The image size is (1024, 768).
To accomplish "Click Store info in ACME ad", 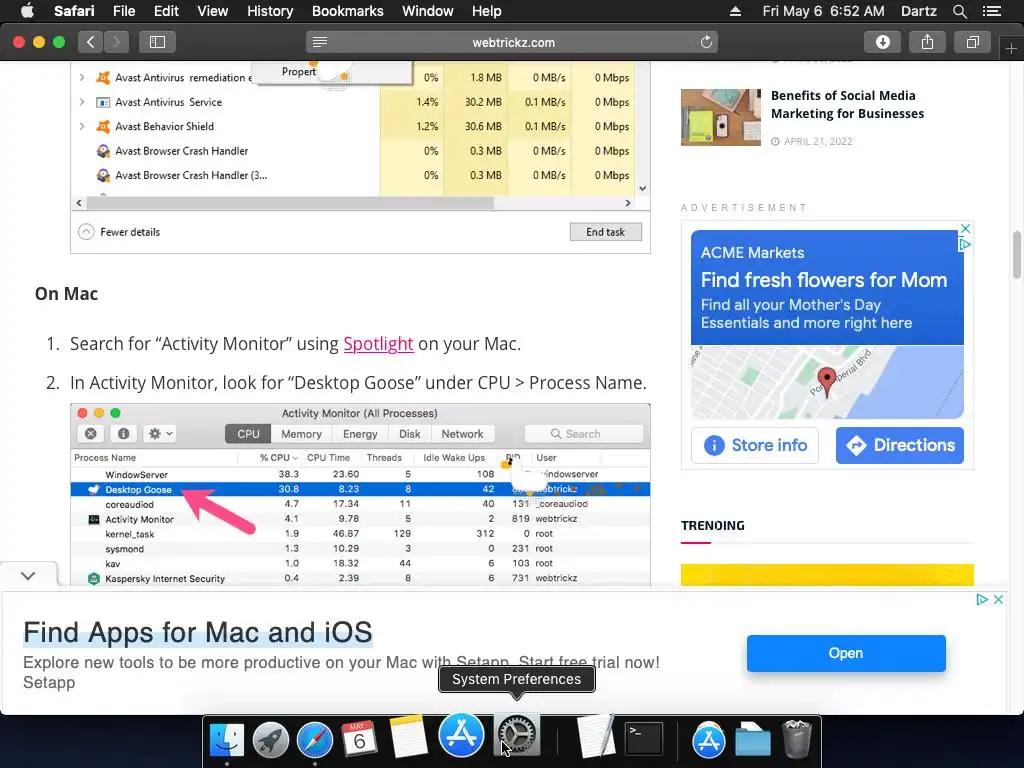I will tap(754, 445).
